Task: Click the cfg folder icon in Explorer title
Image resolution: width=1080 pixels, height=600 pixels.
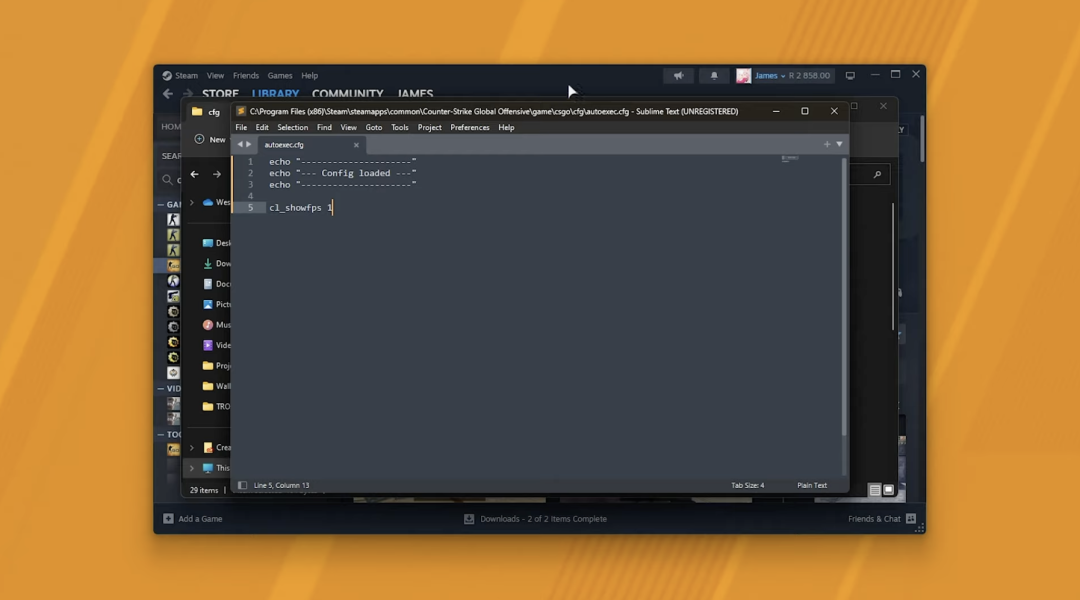Action: point(197,112)
